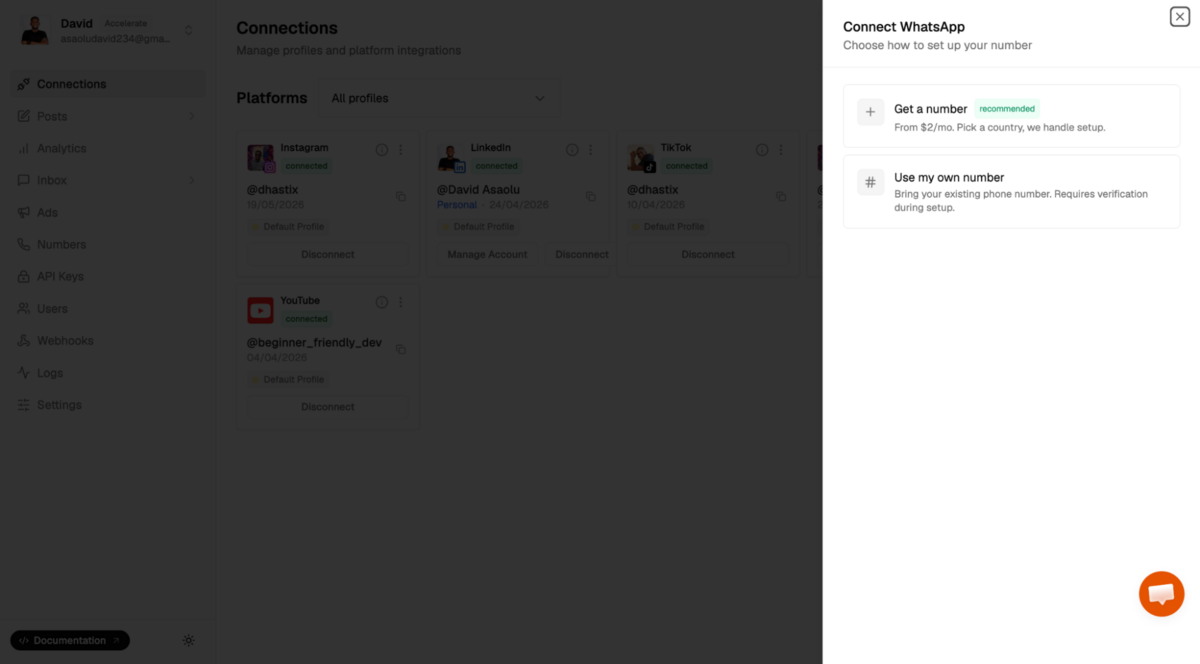The height and width of the screenshot is (664, 1200).
Task: Open Logs in the sidebar
Action: pos(108,372)
